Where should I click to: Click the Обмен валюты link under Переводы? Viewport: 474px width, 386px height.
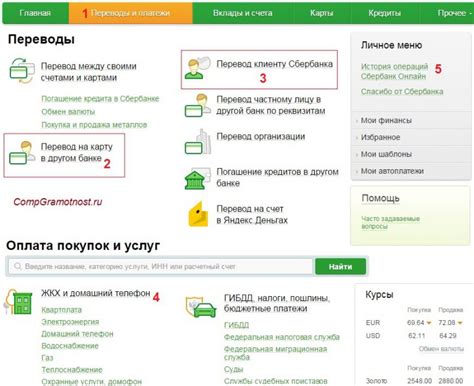[x=68, y=112]
